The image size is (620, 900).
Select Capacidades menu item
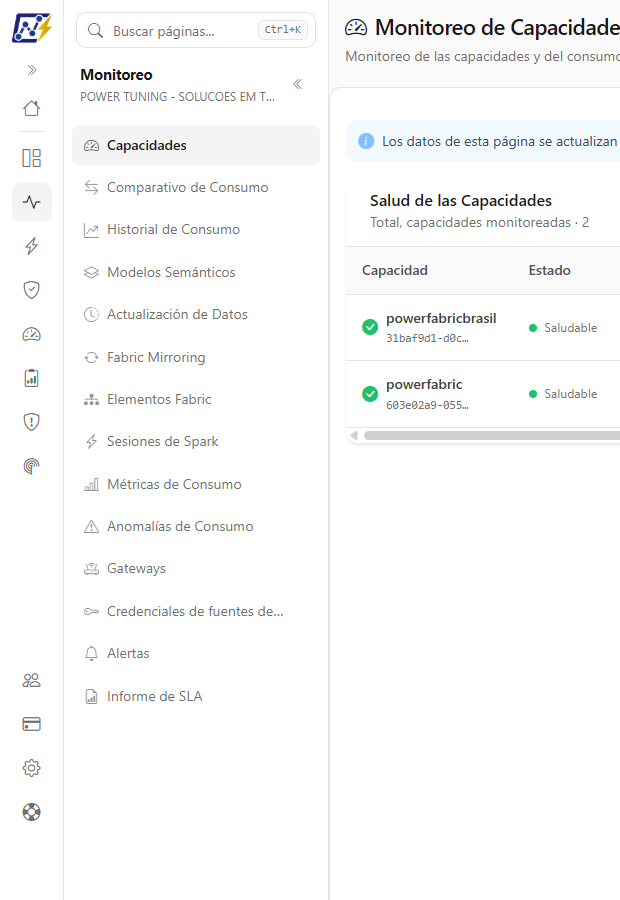[196, 145]
